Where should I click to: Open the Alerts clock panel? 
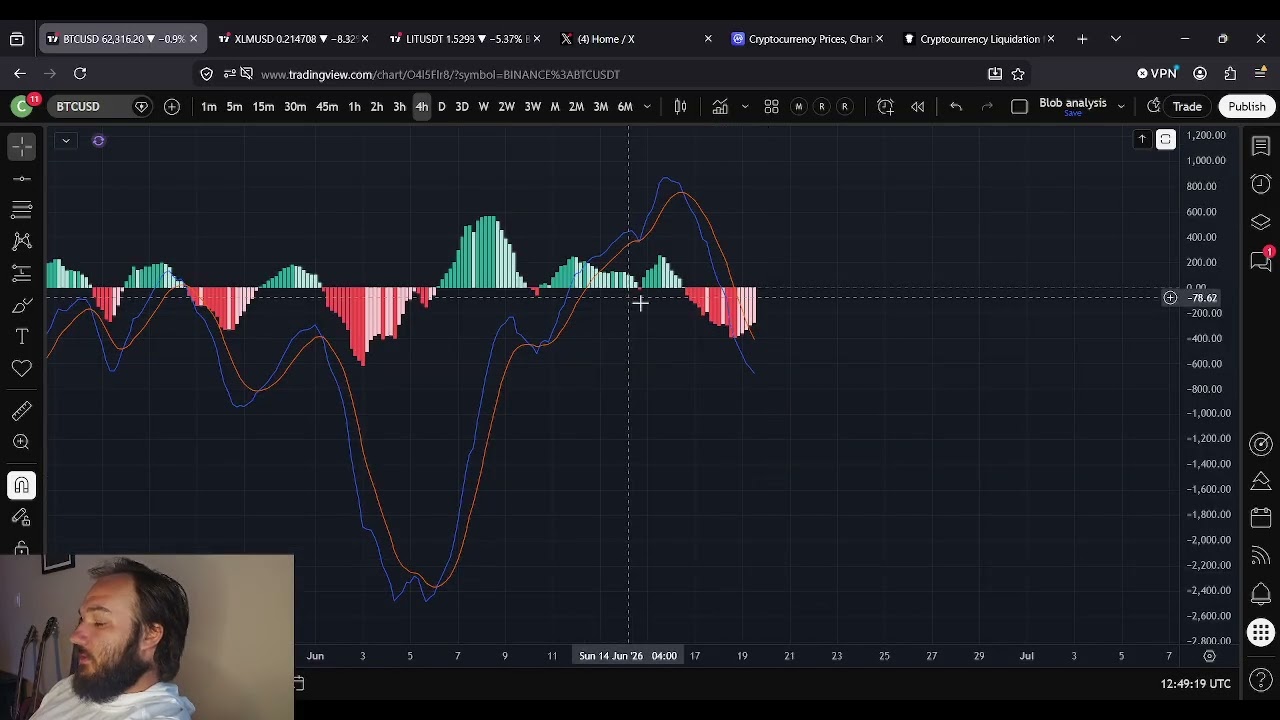1261,184
